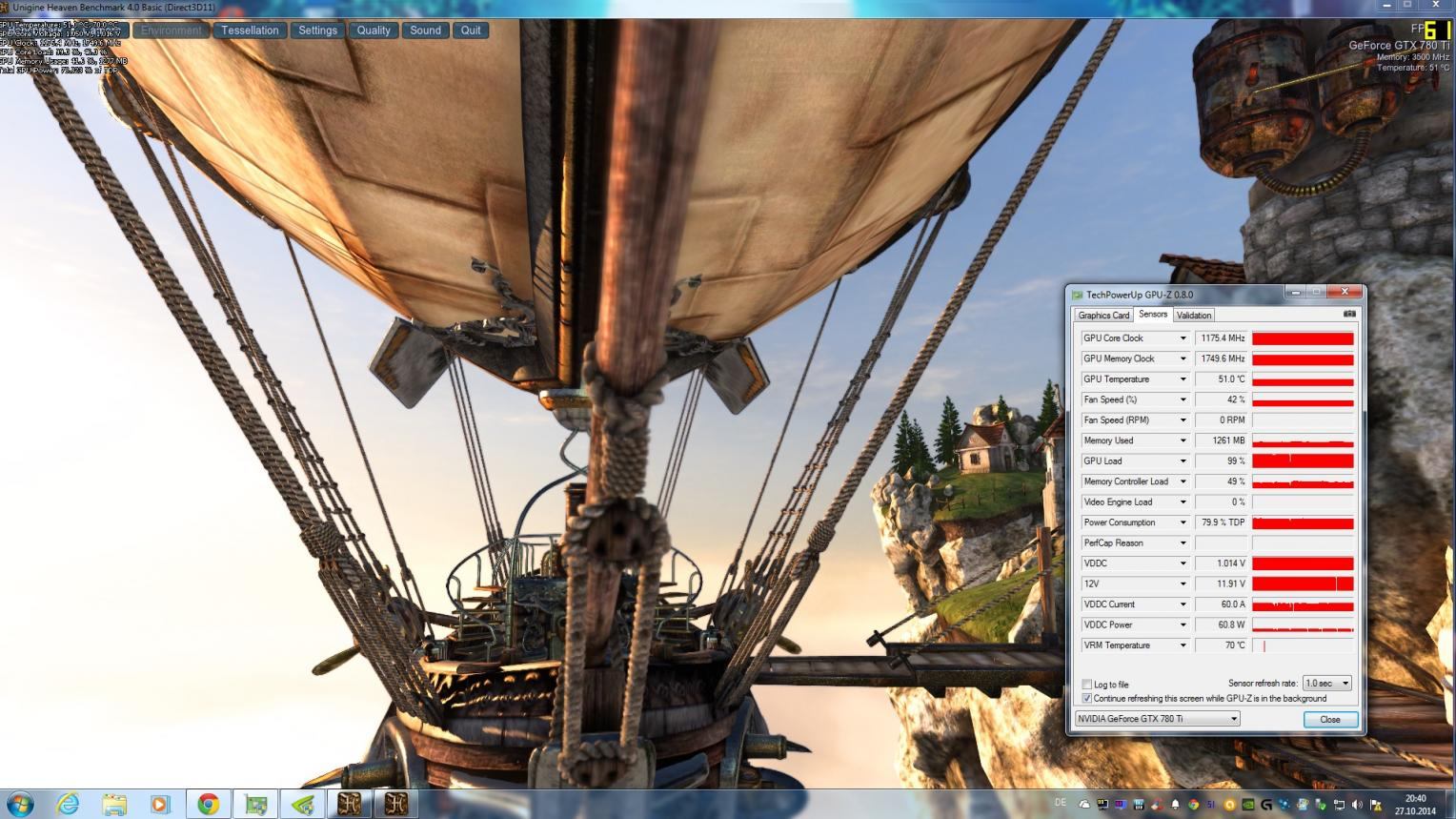The width and height of the screenshot is (1456, 819).
Task: Open the Sensor refresh rate combo box
Action: pos(1327,683)
